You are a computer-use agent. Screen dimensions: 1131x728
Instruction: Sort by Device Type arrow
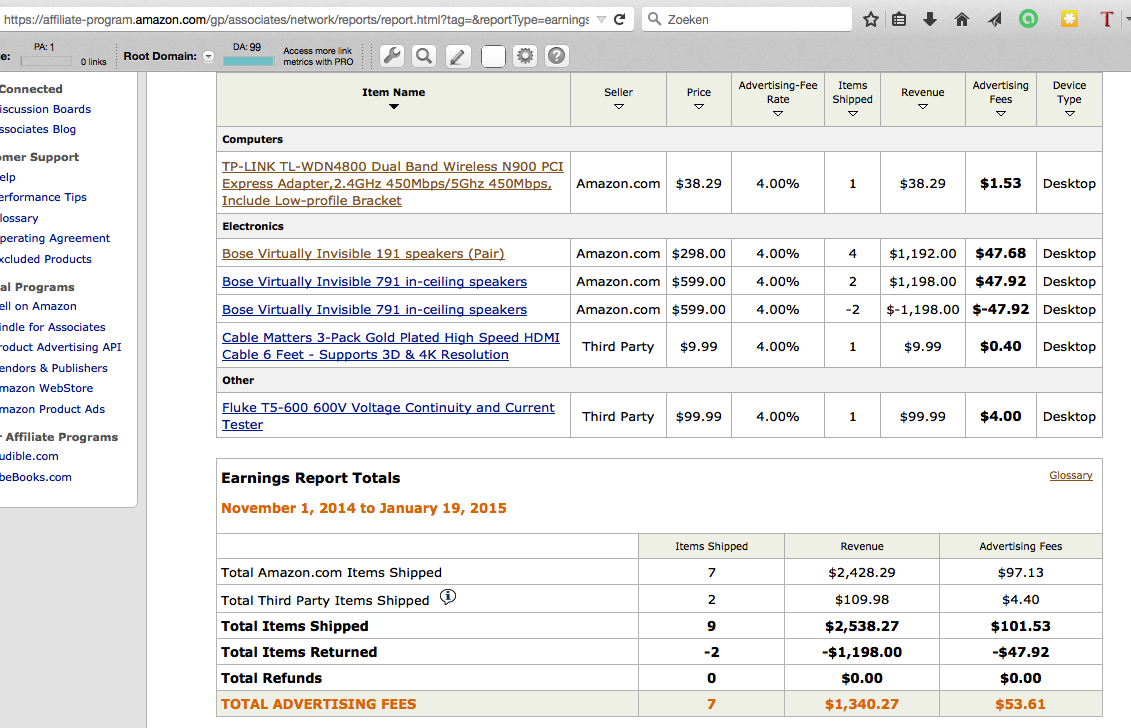click(x=1070, y=114)
